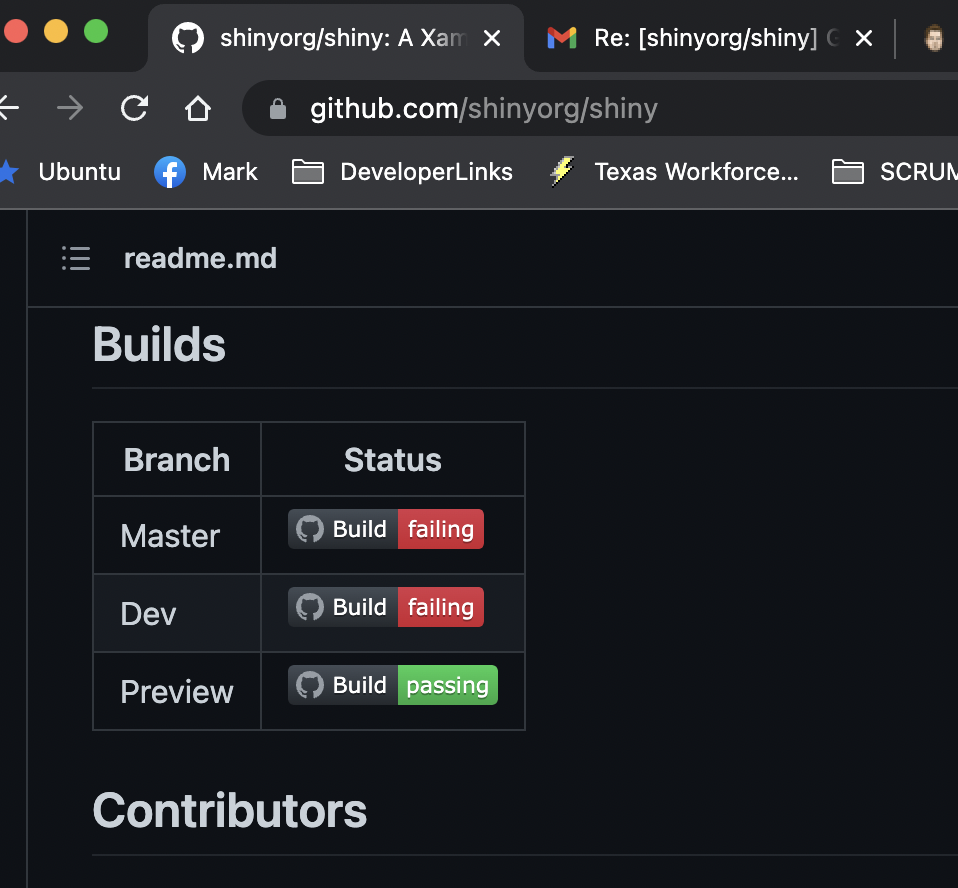Click the lightning bolt Texas Workforce icon

561,171
